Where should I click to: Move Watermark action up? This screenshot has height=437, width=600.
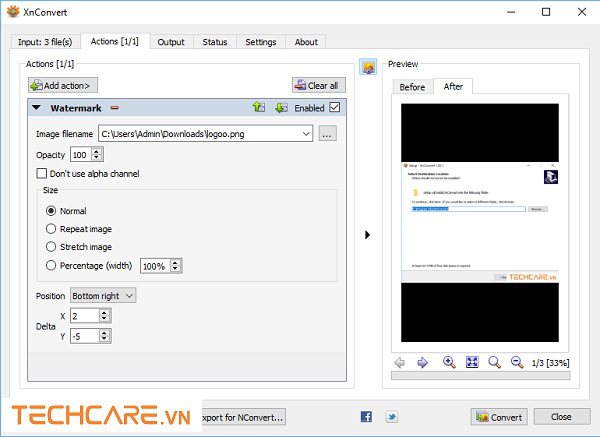point(258,107)
